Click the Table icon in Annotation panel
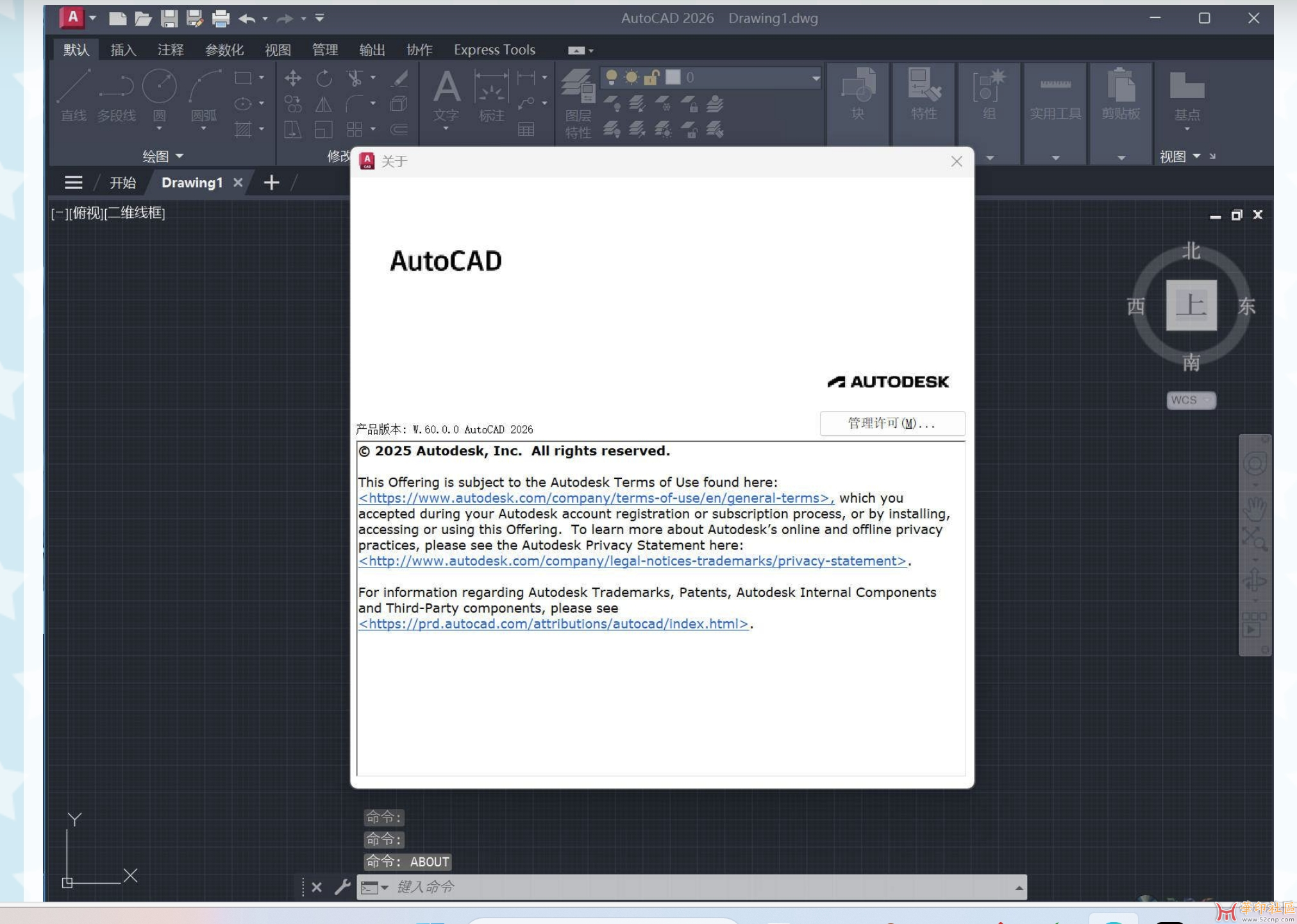The height and width of the screenshot is (924, 1297). pos(526,130)
